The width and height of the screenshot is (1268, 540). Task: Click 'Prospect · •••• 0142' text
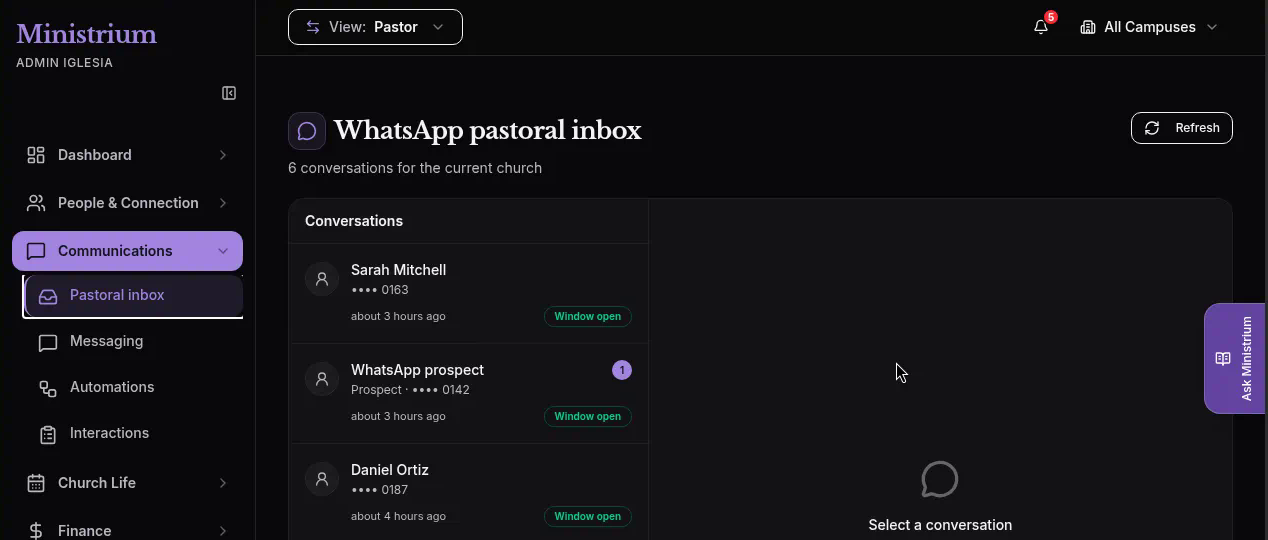point(410,390)
